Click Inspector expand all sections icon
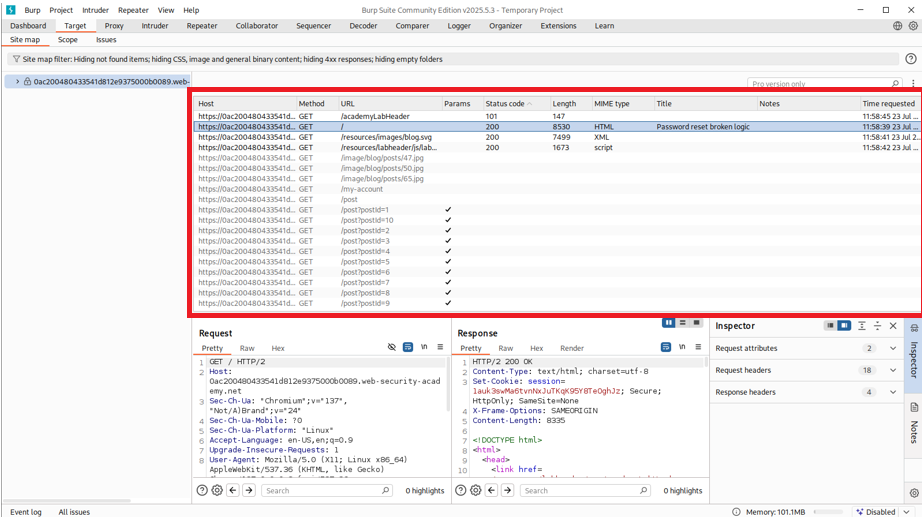 pyautogui.click(x=861, y=325)
